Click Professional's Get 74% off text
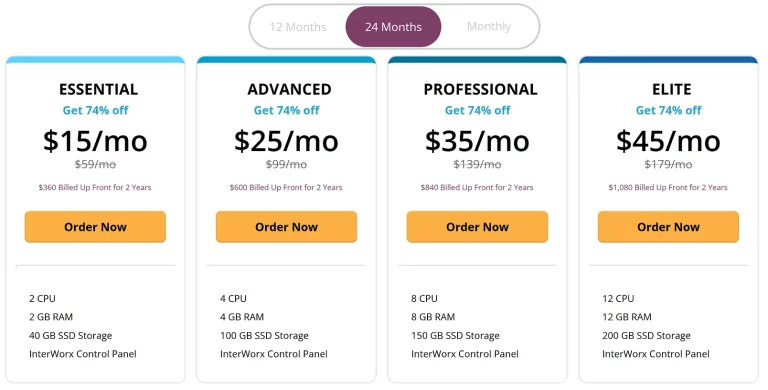Screen dimensions: 768x390 point(478,111)
